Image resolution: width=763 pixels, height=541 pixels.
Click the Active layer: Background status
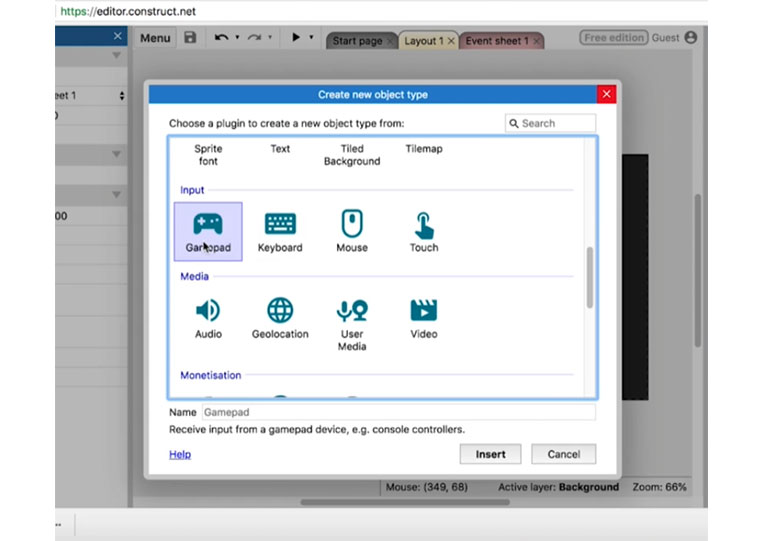558,487
